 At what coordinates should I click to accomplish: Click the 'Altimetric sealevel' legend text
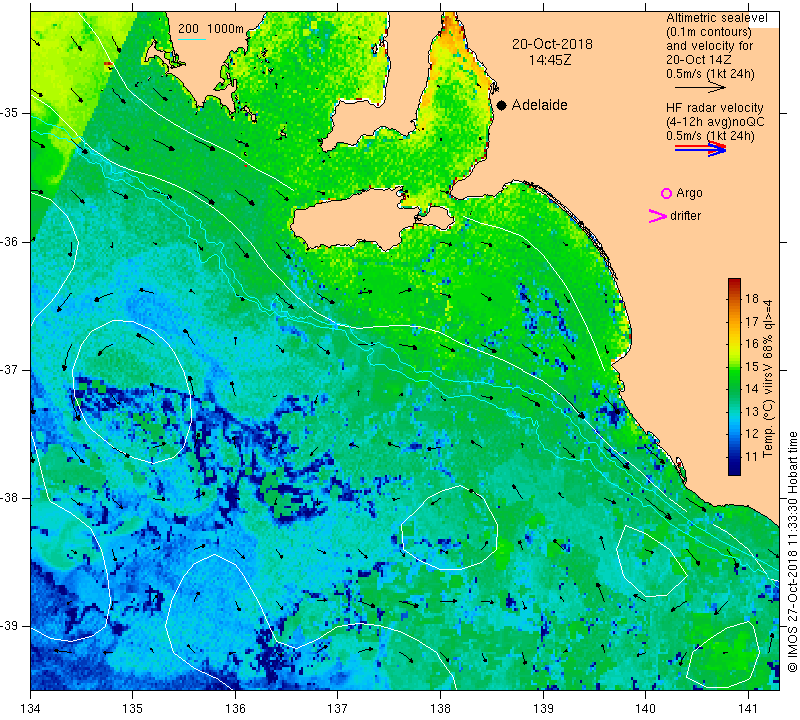tap(716, 18)
